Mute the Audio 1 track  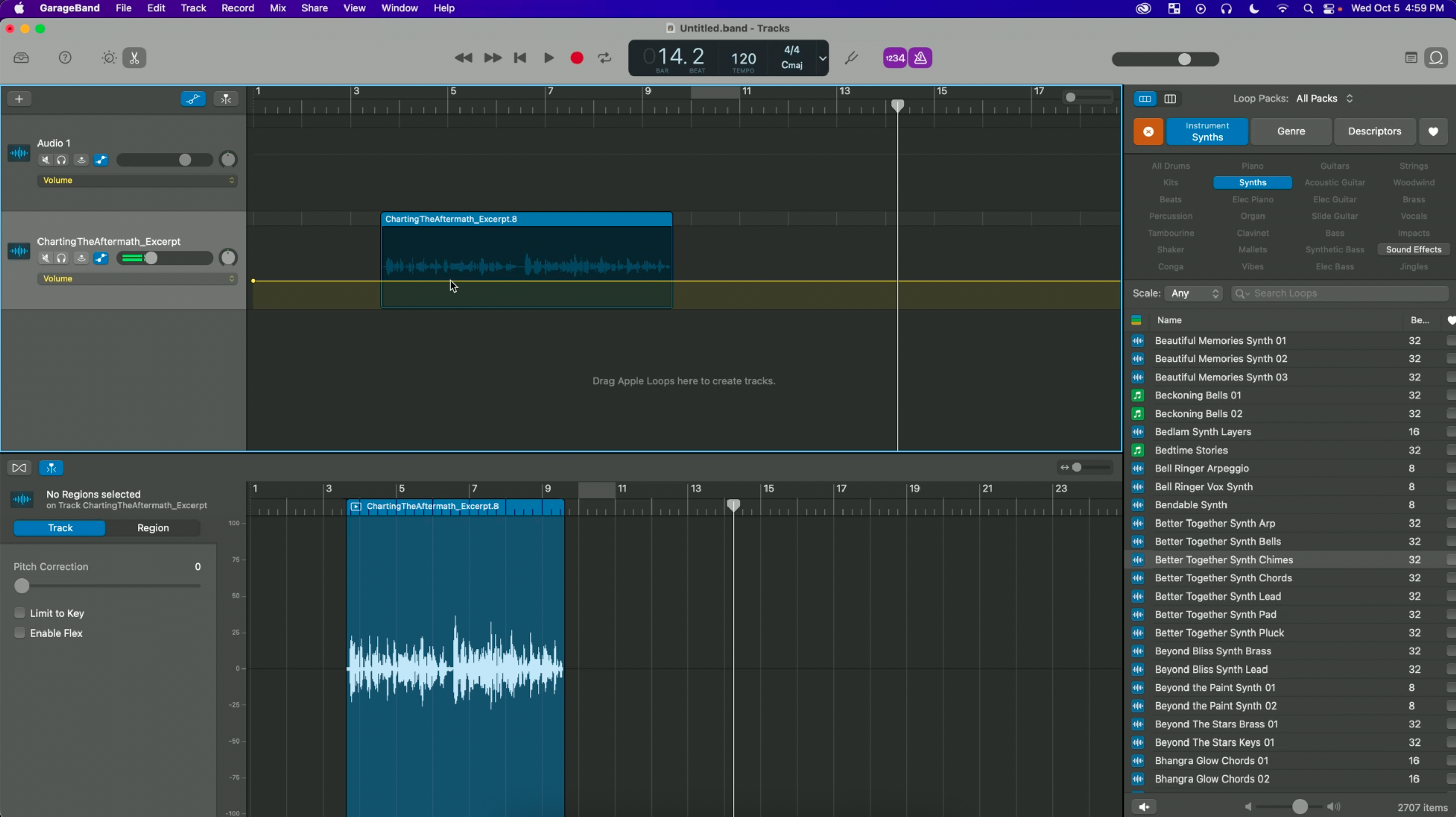(45, 160)
